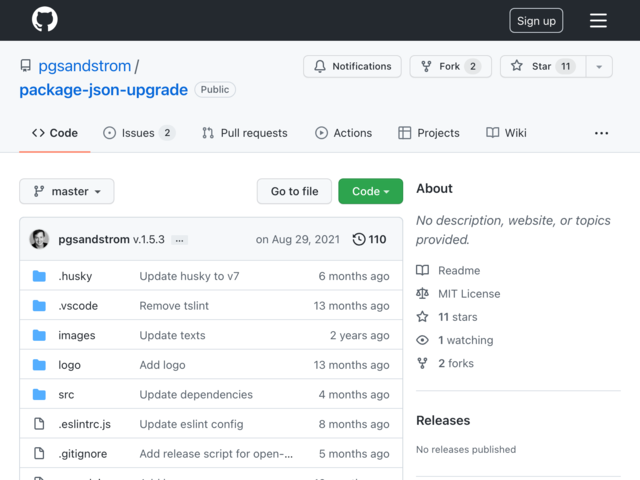
Task: Expand the Star lists dropdown arrow
Action: 599,66
